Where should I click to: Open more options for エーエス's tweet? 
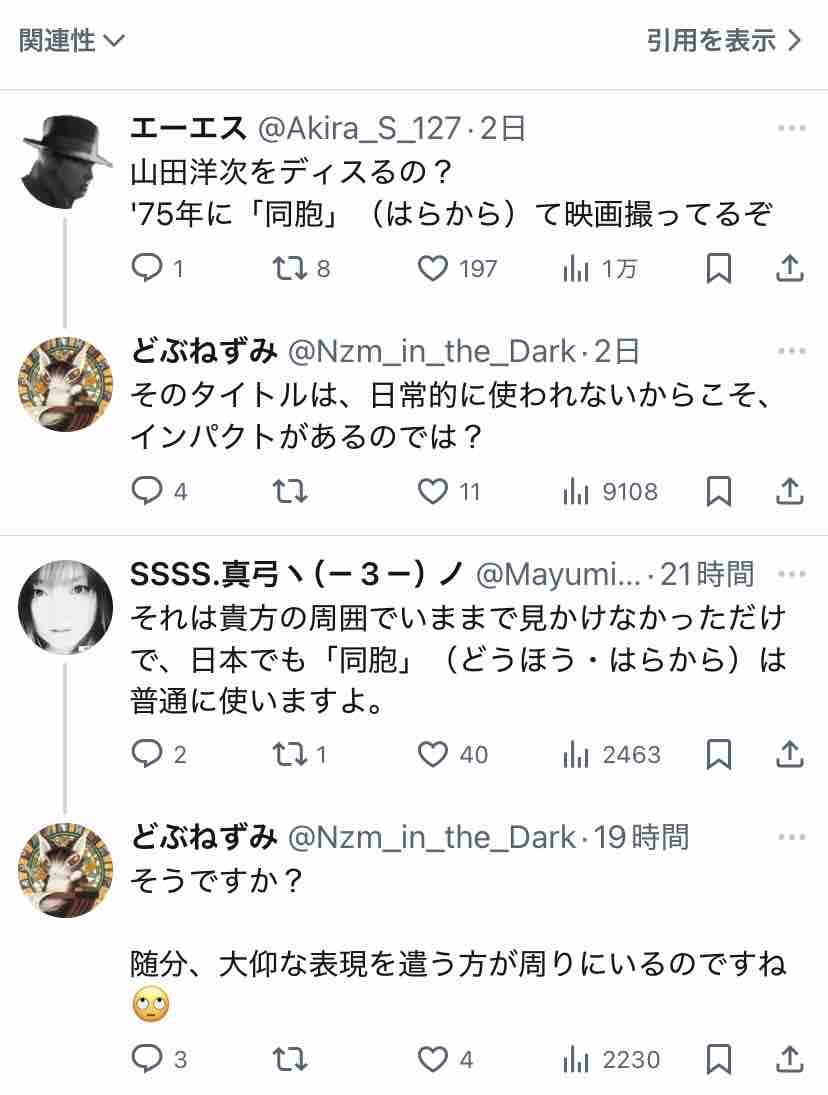(x=791, y=128)
